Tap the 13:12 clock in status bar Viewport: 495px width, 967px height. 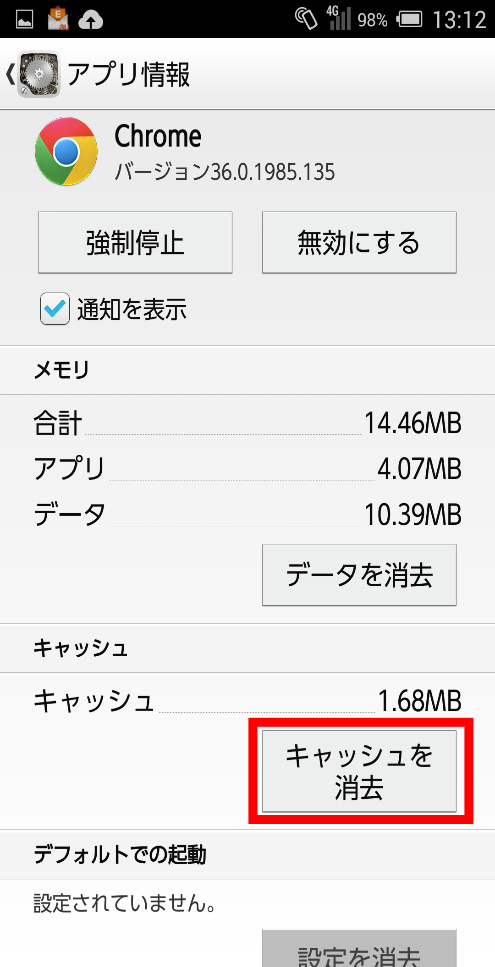click(459, 20)
